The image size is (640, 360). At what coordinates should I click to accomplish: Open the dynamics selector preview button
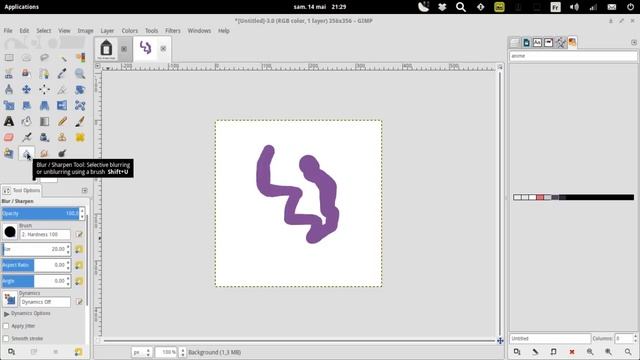[x=10, y=299]
